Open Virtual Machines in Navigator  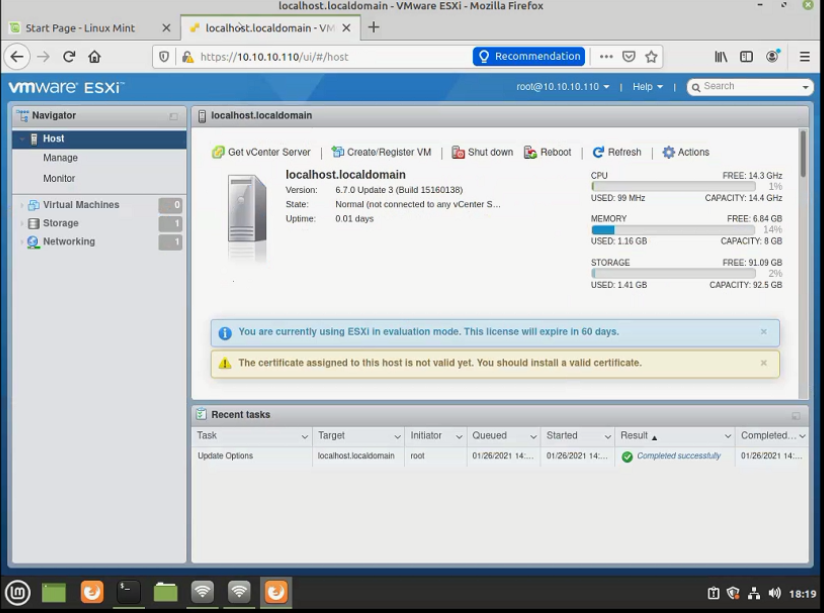point(81,205)
